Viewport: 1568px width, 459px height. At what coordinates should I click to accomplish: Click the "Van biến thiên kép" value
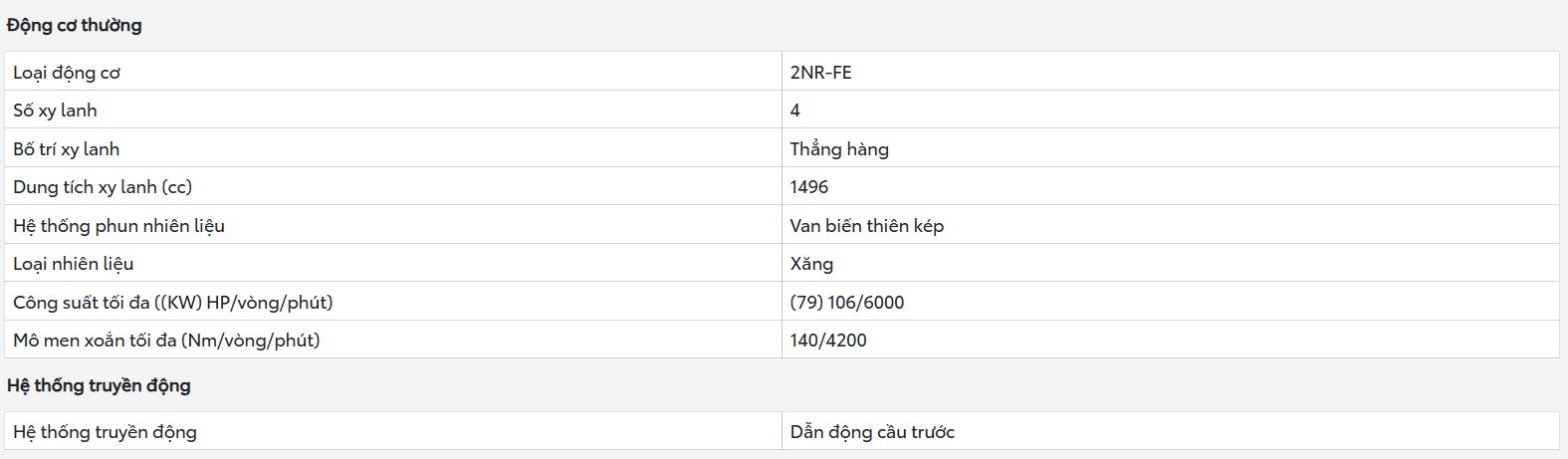866,226
